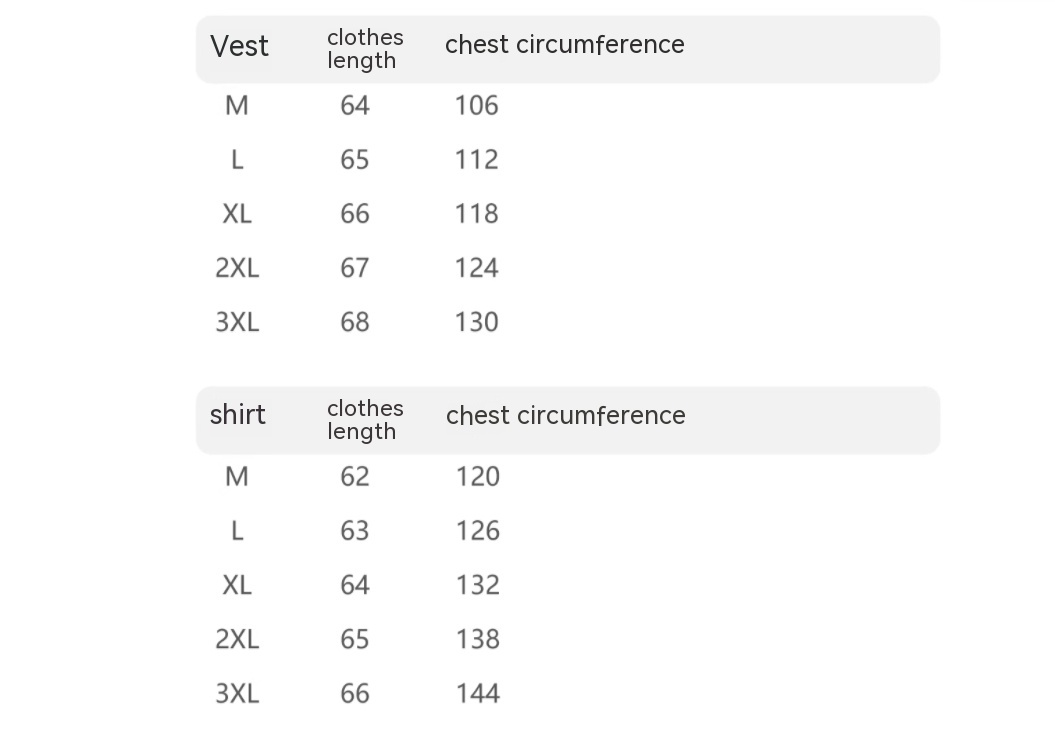Screen dimensions: 1055x730
Task: Select the shirt chest value 132
Action: pyautogui.click(x=477, y=585)
